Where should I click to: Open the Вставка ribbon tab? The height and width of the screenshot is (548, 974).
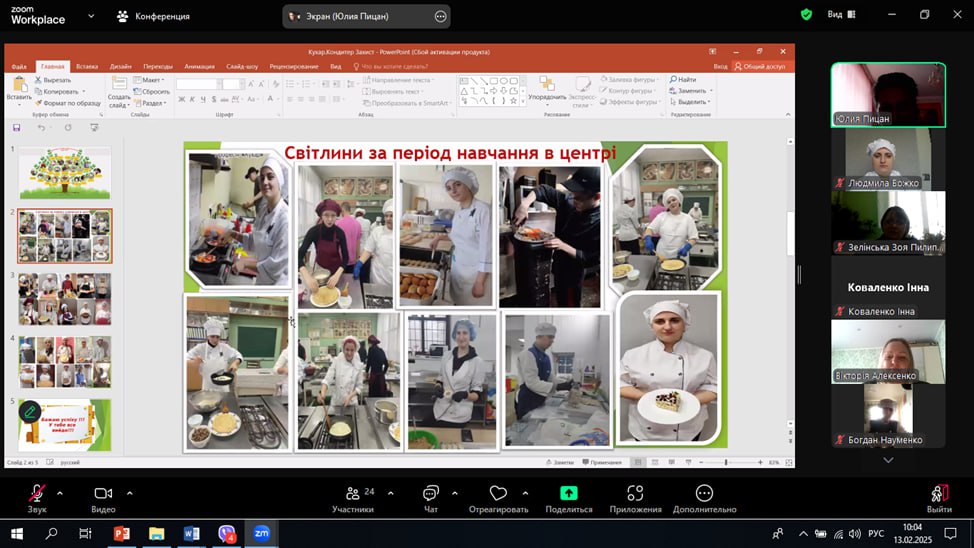(87, 66)
